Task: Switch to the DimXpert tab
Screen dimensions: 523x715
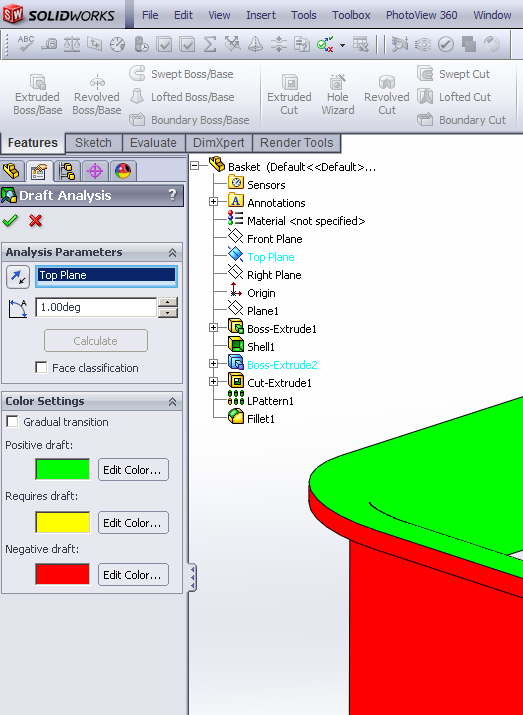Action: pos(219,143)
